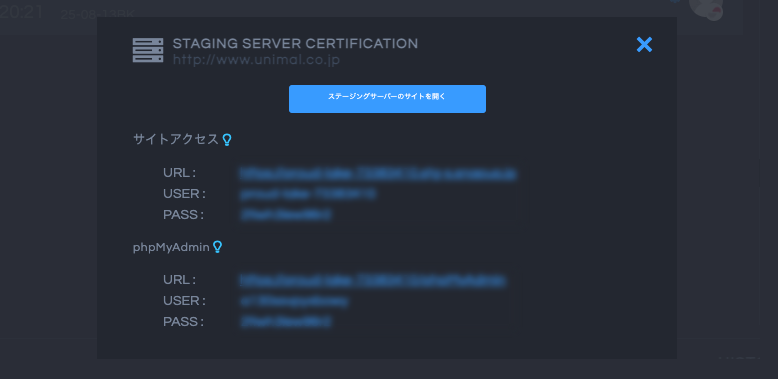Click the lightbulb hint next to サイトアクセス
The height and width of the screenshot is (379, 778).
pyautogui.click(x=227, y=139)
